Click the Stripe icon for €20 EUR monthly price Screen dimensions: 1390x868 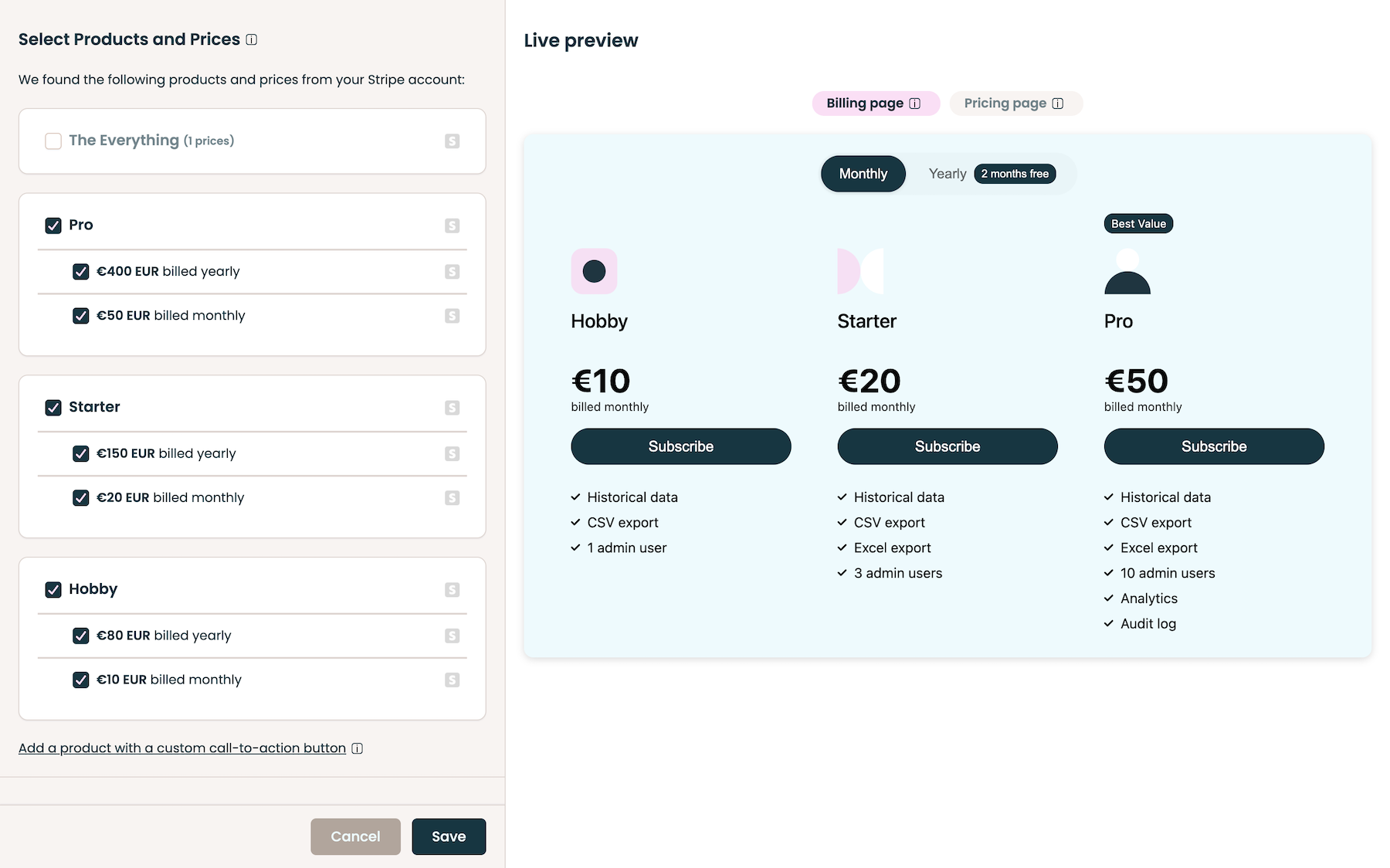tap(452, 497)
